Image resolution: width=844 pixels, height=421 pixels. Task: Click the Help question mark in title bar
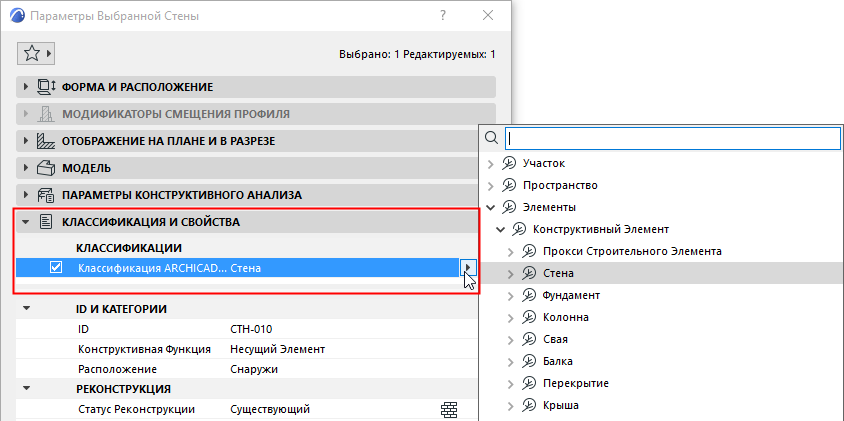443,16
